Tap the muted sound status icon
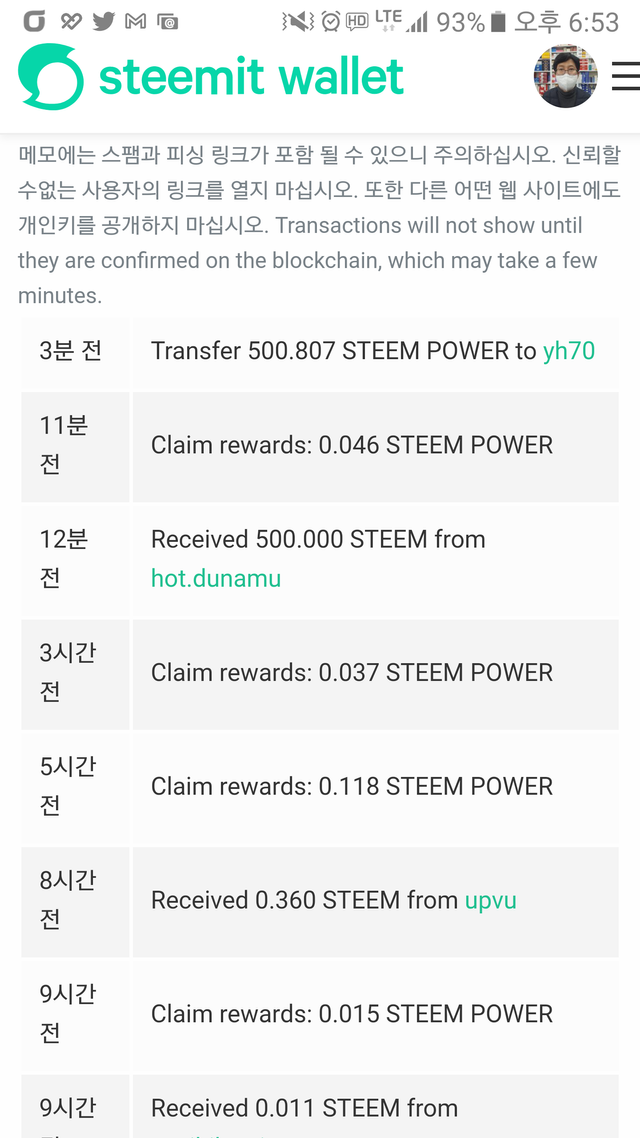Image resolution: width=640 pixels, height=1138 pixels. click(x=298, y=22)
